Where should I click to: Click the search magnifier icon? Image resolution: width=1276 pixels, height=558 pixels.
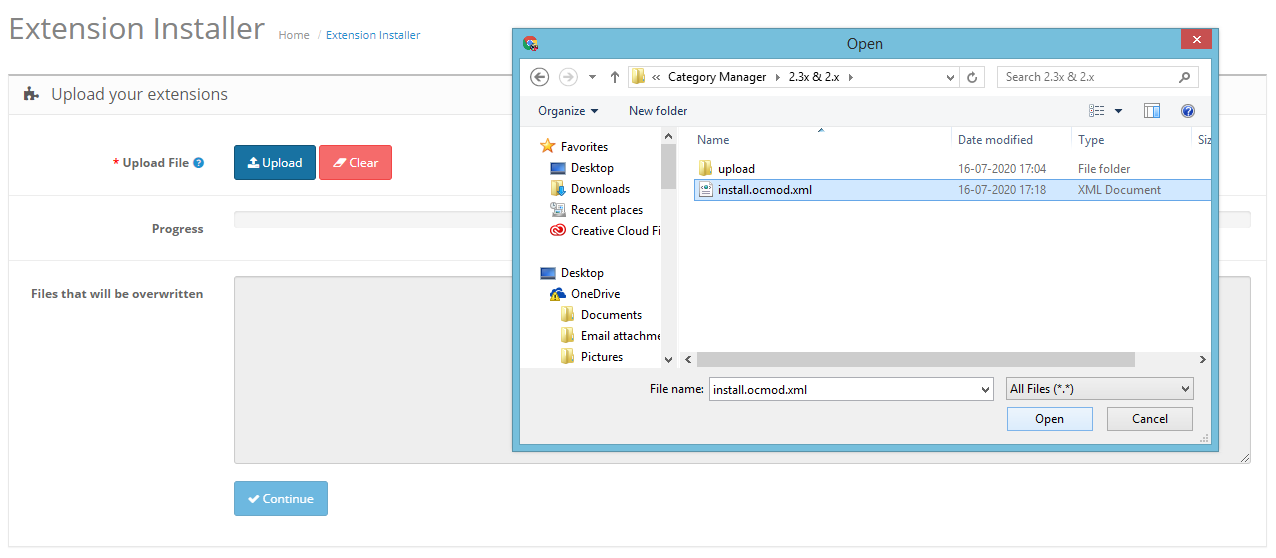coord(1185,77)
